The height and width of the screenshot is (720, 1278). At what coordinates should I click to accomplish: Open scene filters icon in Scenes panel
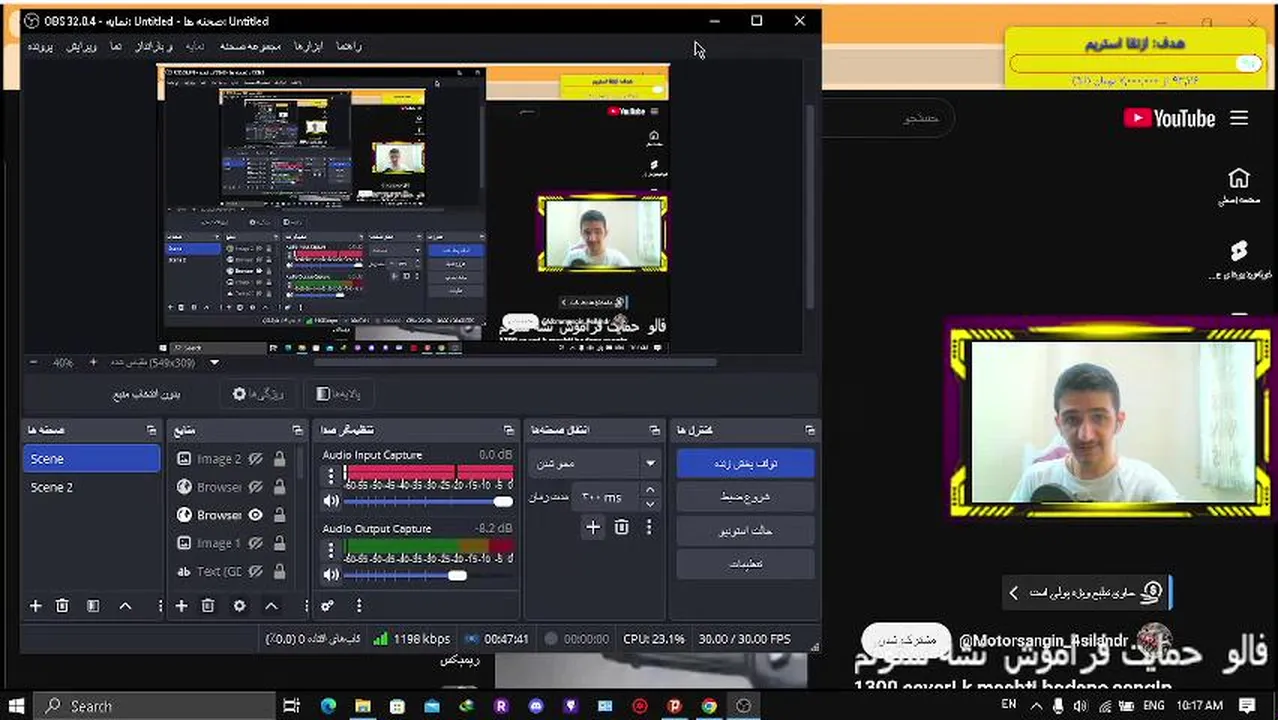tap(93, 606)
